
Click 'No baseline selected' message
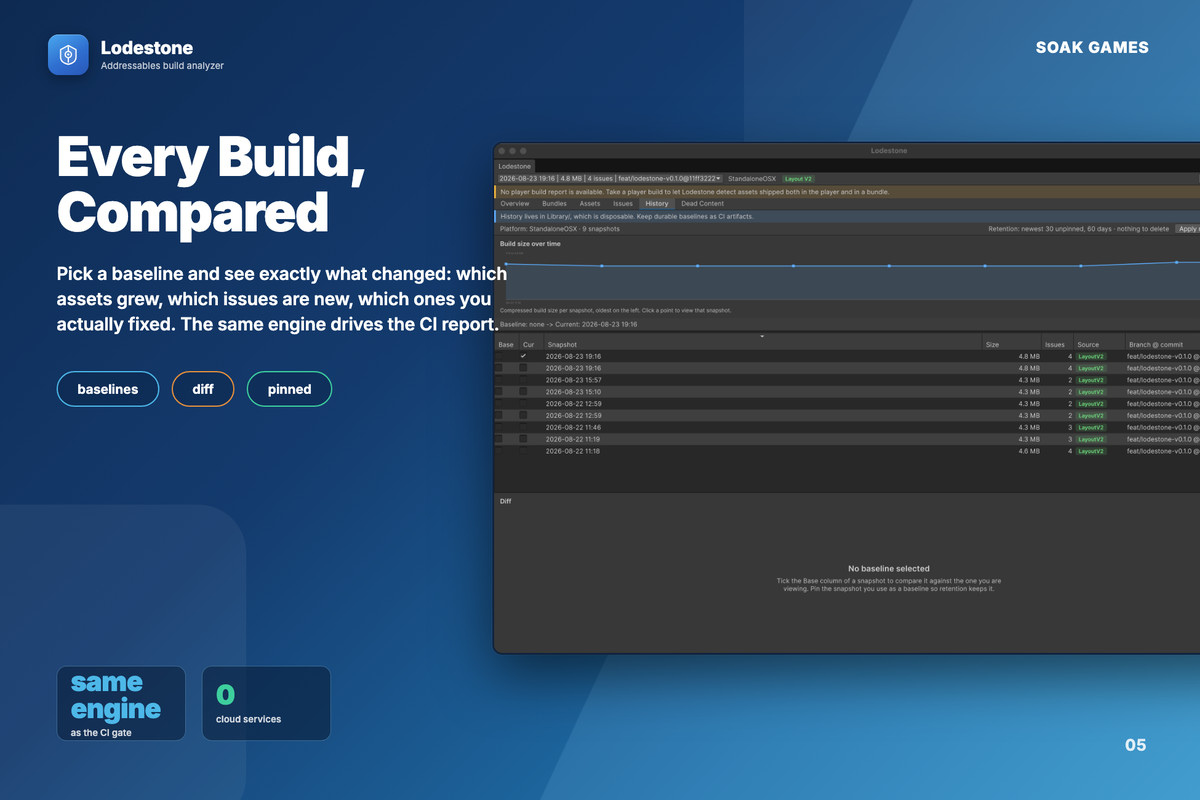point(888,568)
